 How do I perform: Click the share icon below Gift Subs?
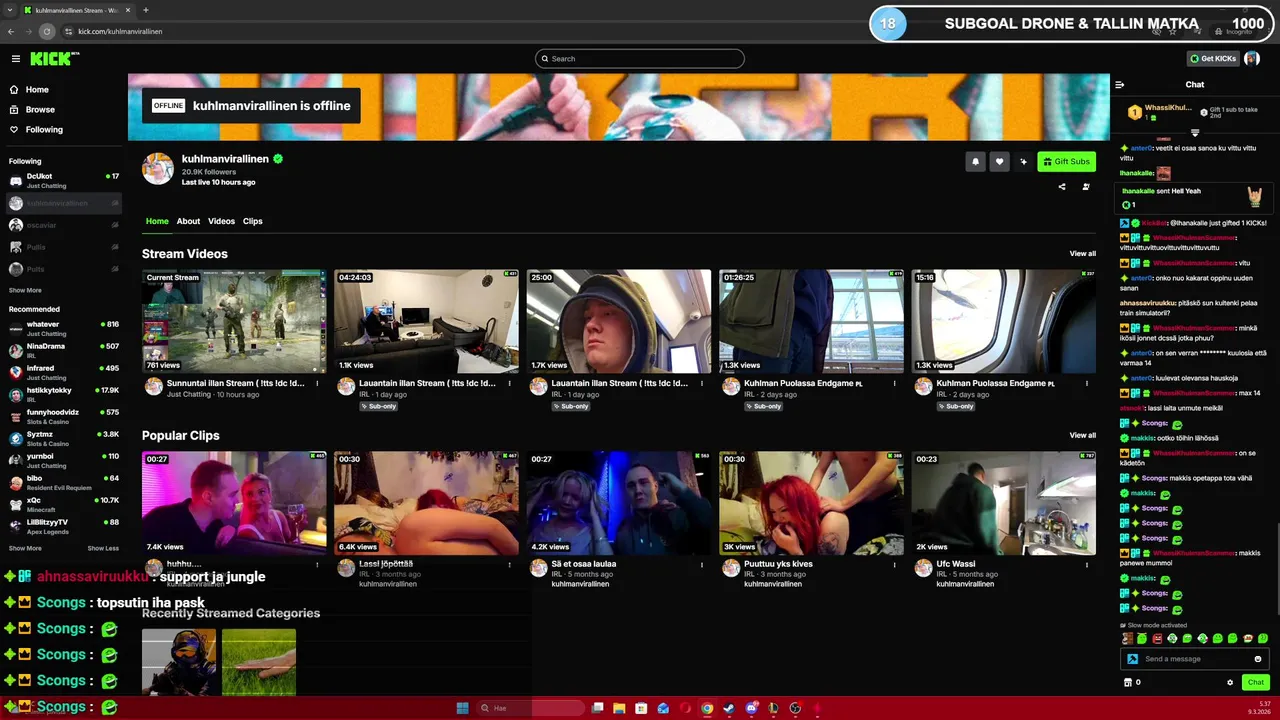coord(1062,186)
